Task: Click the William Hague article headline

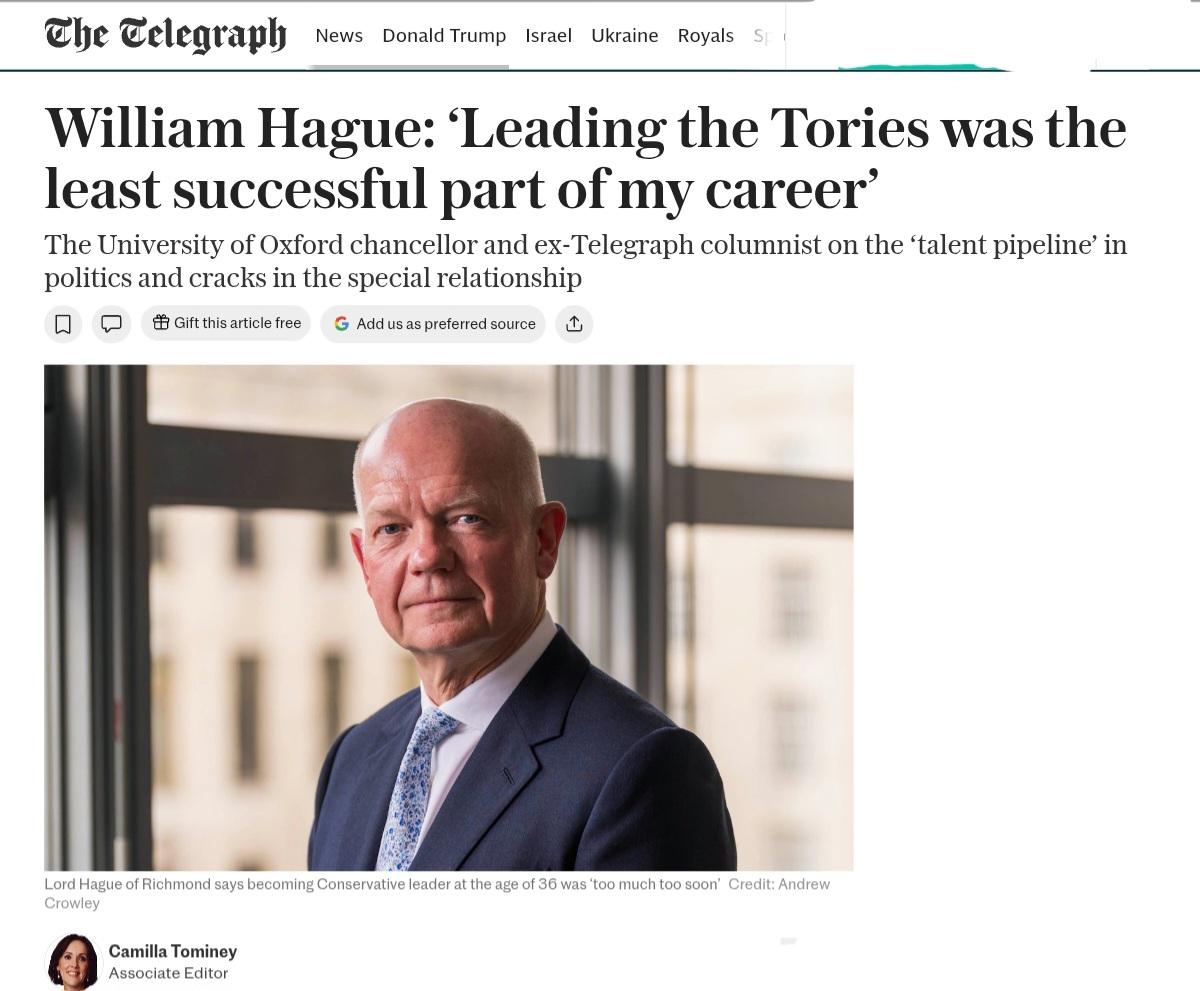Action: 585,158
